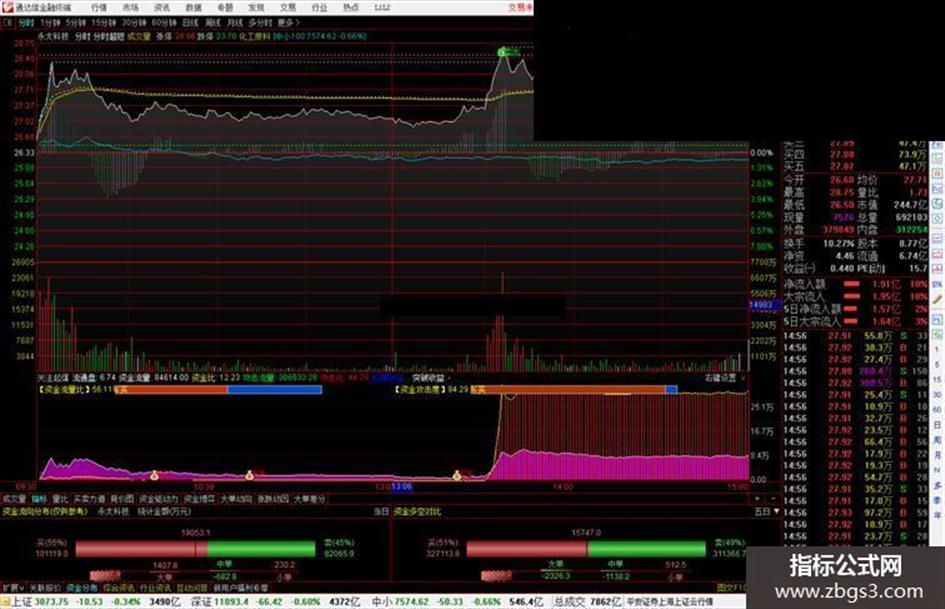
Task: Open the 资金分布 bottom tab
Action: tap(81, 587)
